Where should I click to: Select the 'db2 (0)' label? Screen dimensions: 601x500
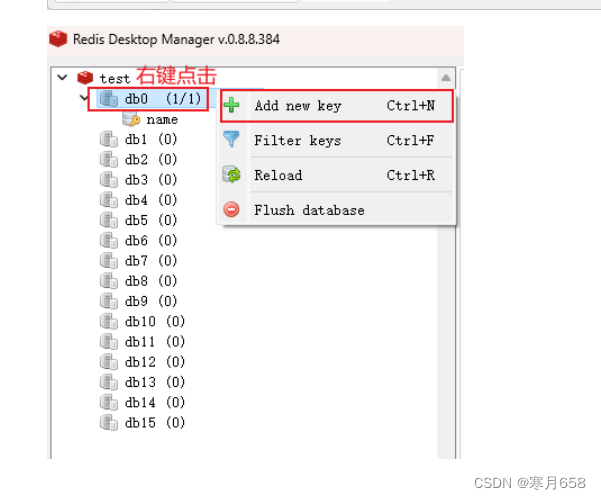click(x=151, y=160)
